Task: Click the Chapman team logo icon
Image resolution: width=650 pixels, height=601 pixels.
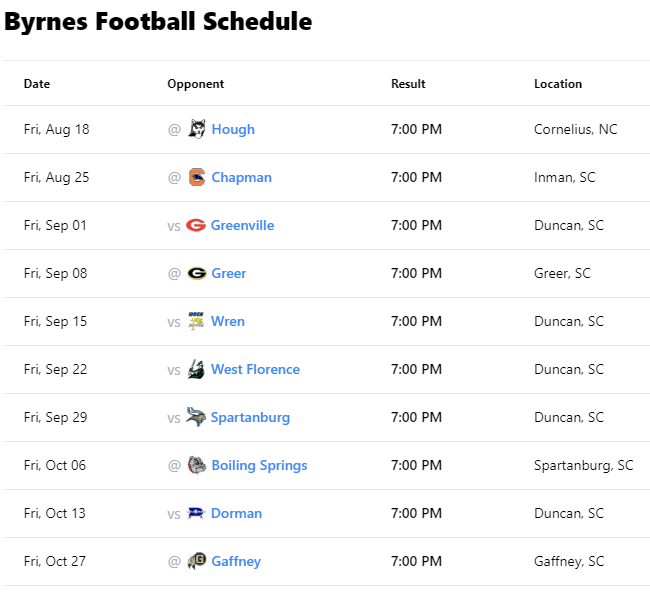Action: tap(197, 177)
